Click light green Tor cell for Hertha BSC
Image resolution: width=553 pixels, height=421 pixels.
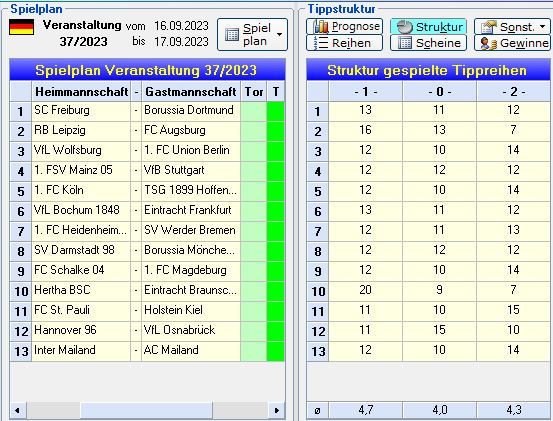[254, 291]
